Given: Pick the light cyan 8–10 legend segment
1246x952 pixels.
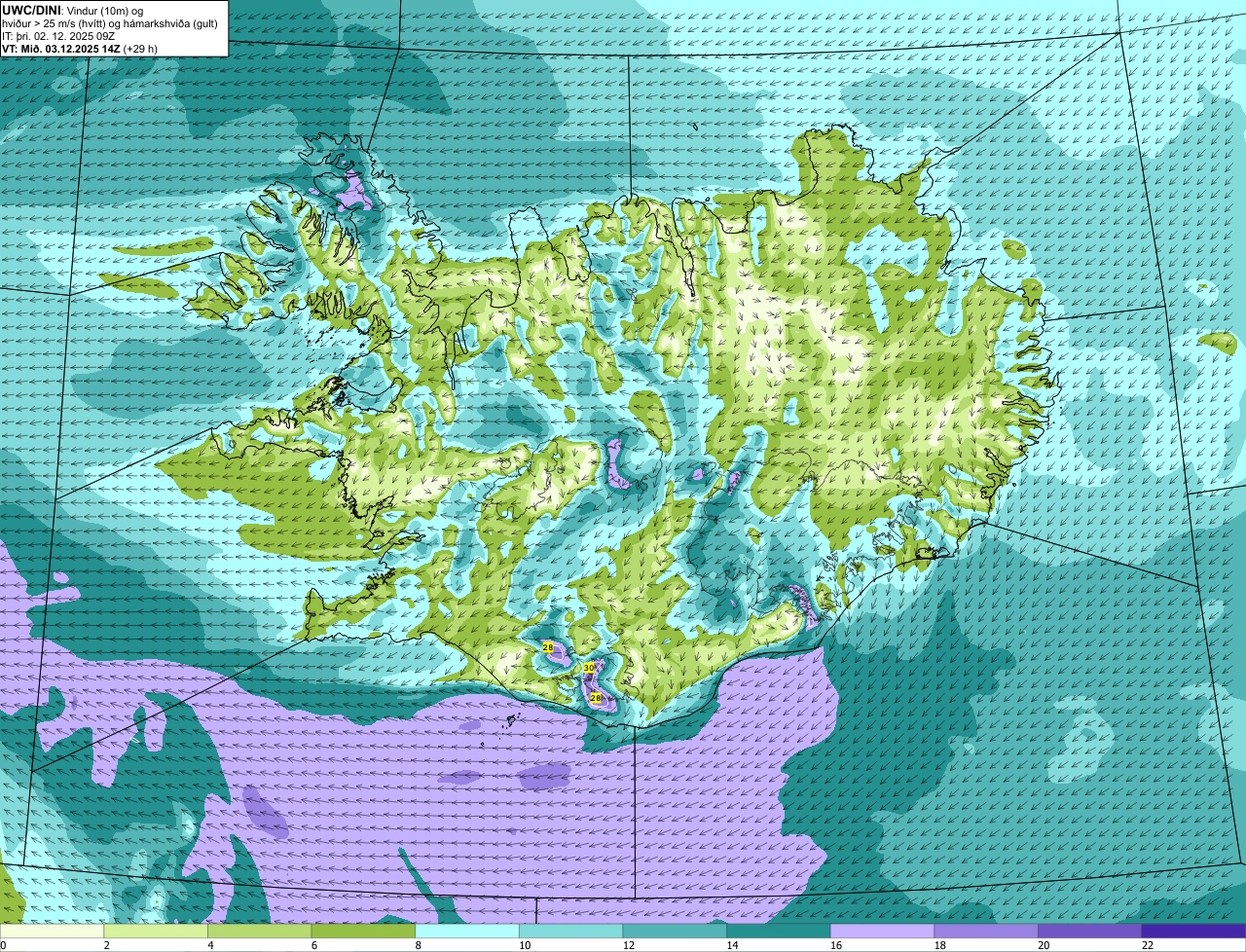Looking at the screenshot, I should coord(467,931).
